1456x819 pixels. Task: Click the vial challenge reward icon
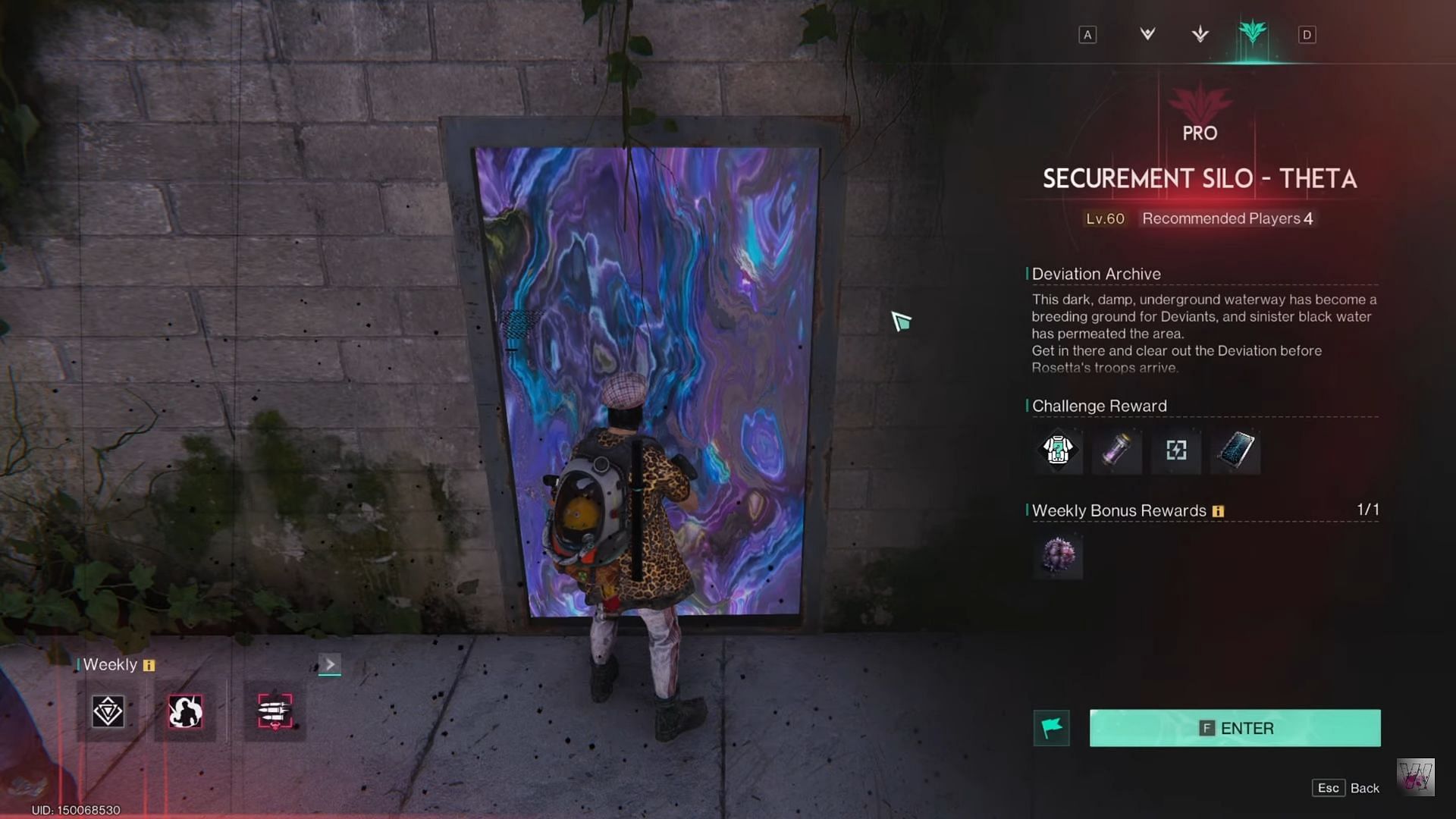click(x=1117, y=450)
